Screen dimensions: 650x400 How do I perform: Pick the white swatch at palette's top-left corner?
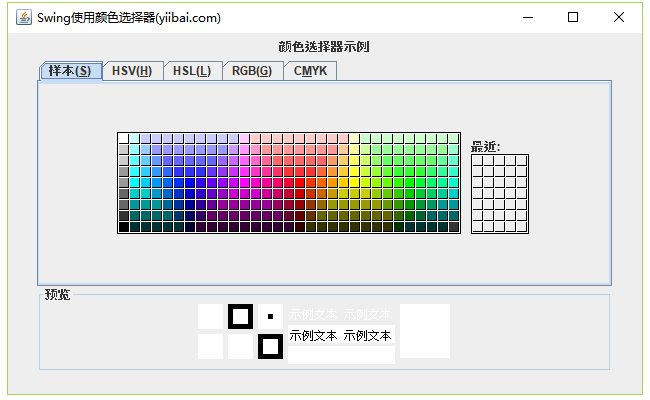(x=124, y=138)
